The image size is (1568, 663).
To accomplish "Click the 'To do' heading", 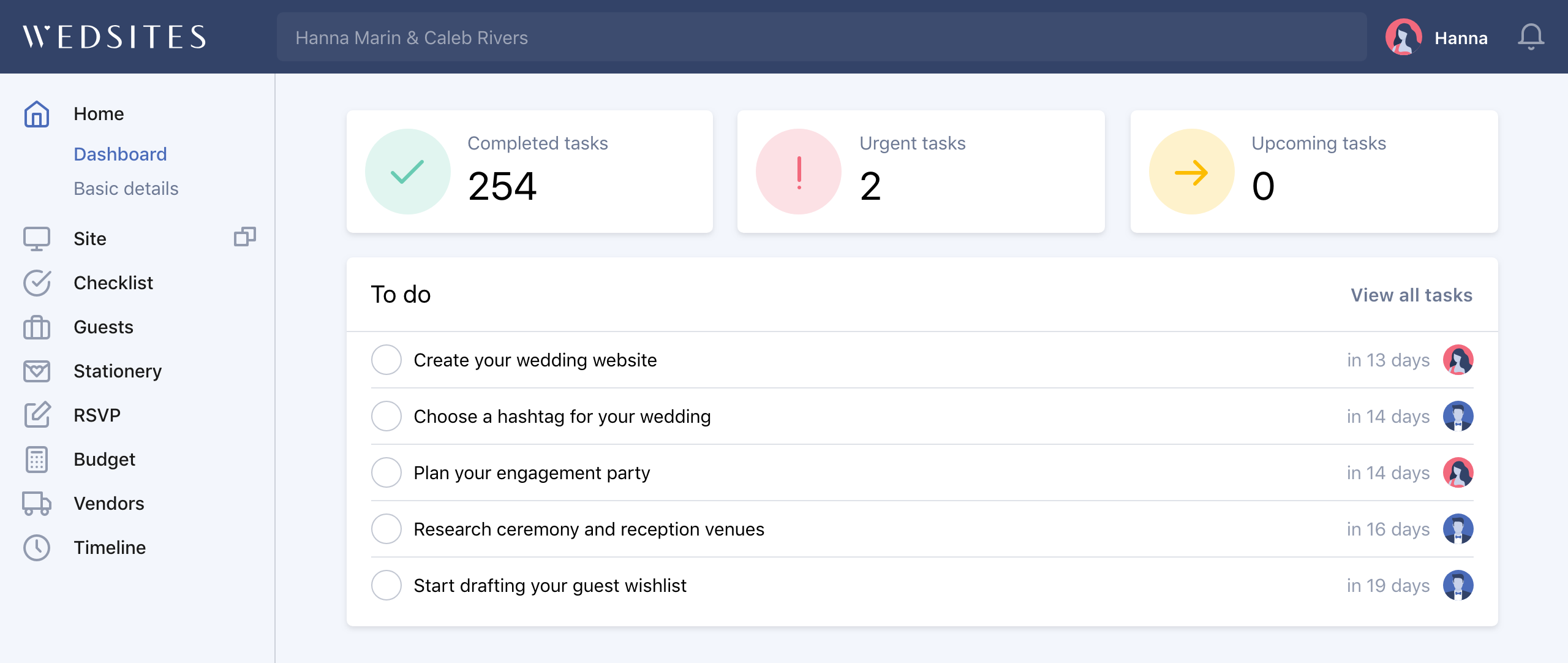I will point(401,295).
